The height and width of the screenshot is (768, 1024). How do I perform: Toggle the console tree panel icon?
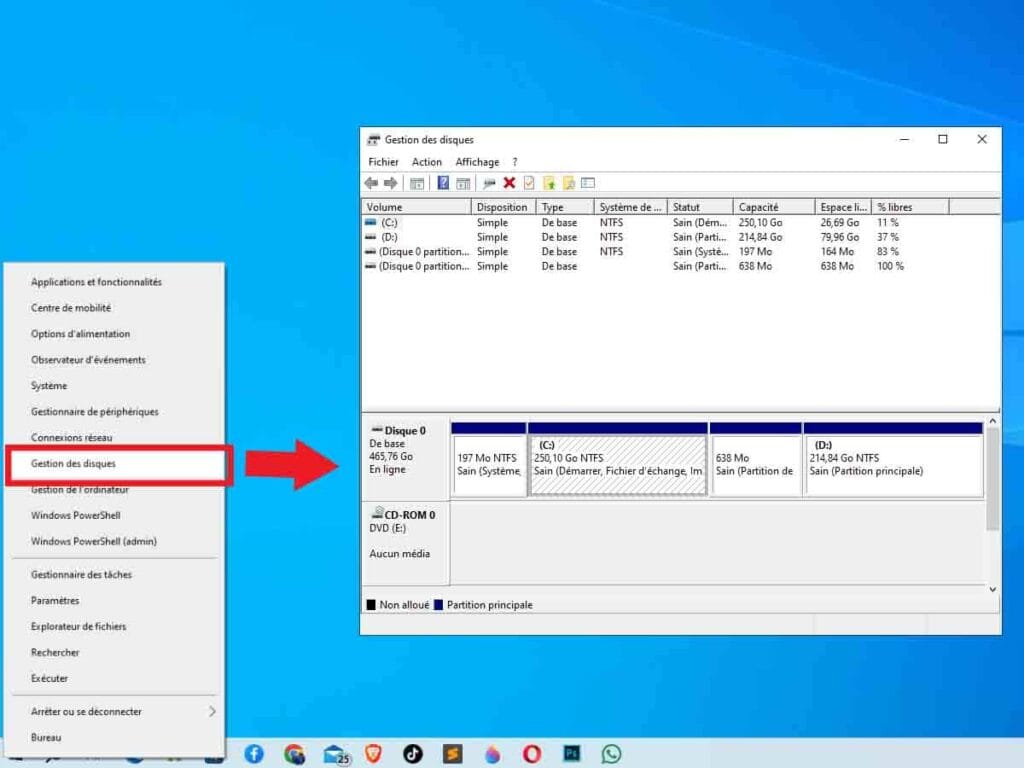coord(417,183)
